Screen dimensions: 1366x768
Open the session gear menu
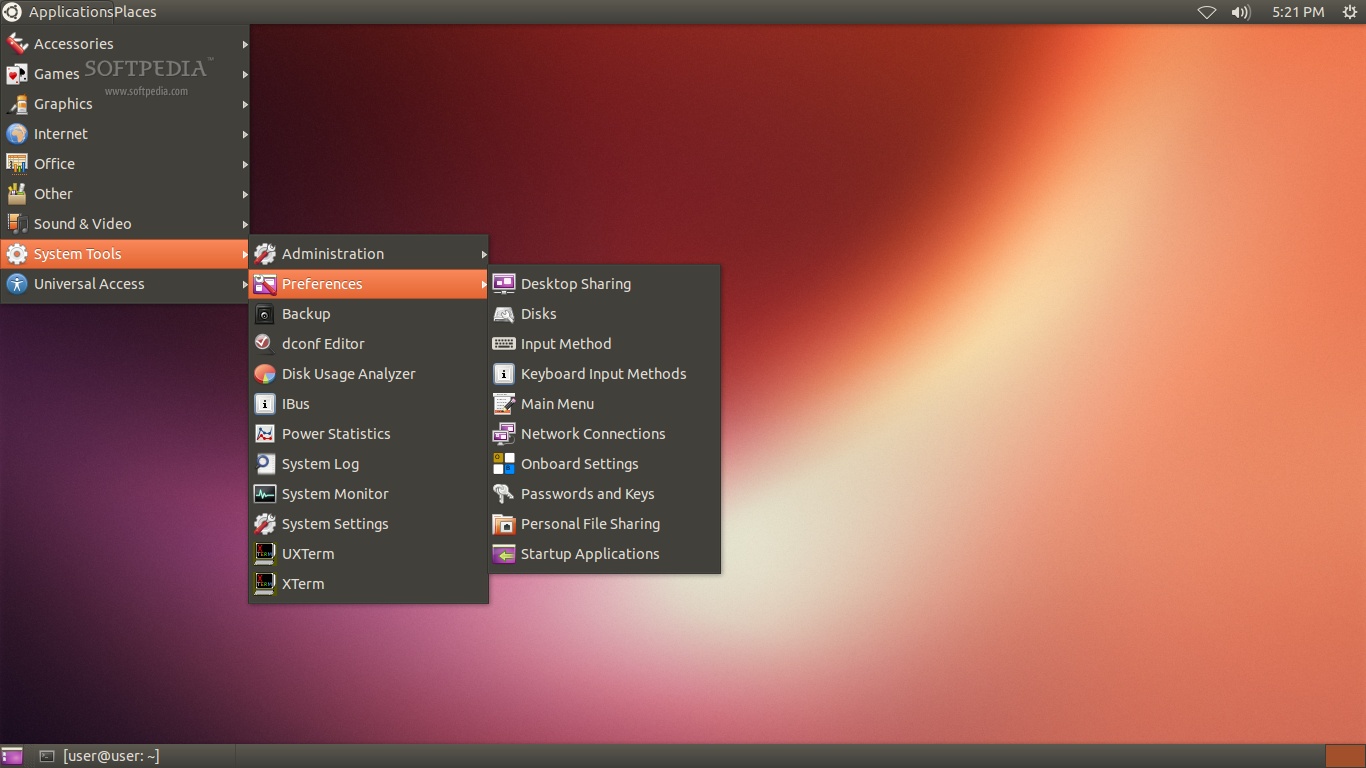click(1349, 12)
